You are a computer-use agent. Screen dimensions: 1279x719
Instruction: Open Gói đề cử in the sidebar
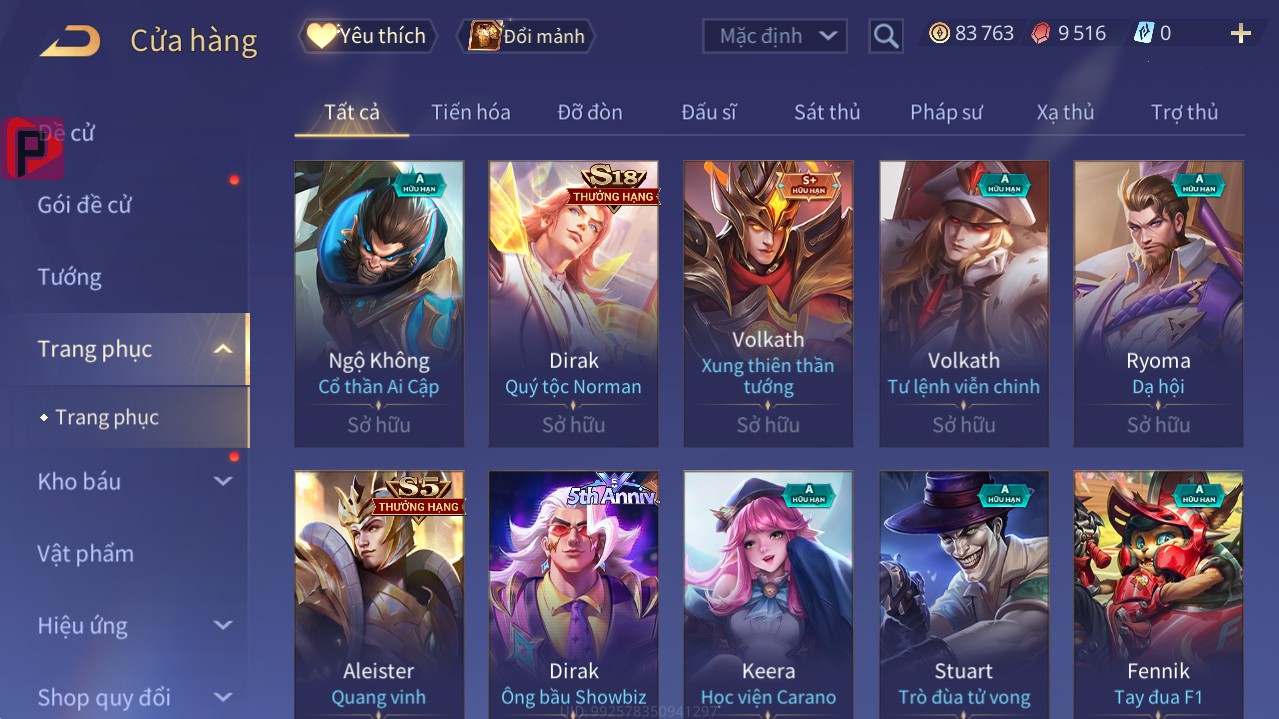(85, 205)
